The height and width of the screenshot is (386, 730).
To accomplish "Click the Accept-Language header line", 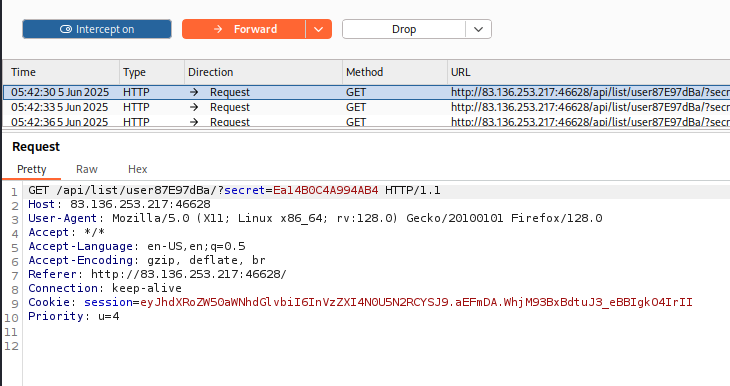I will (x=137, y=246).
